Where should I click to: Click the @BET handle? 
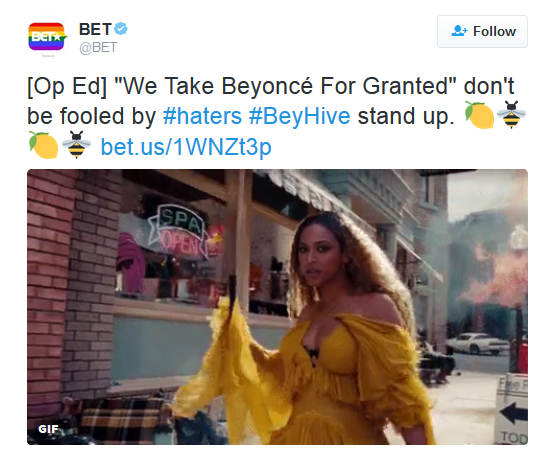(98, 47)
